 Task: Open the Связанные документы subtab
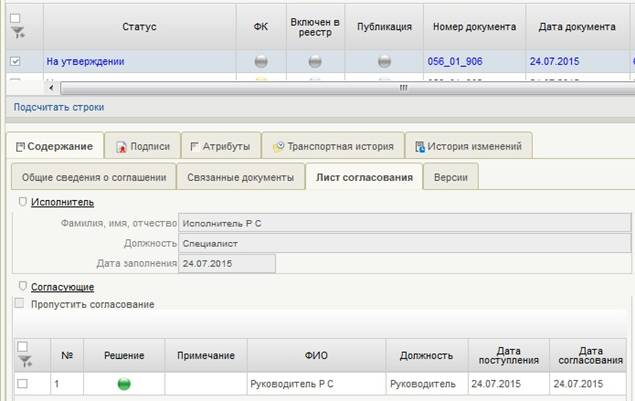[241, 178]
